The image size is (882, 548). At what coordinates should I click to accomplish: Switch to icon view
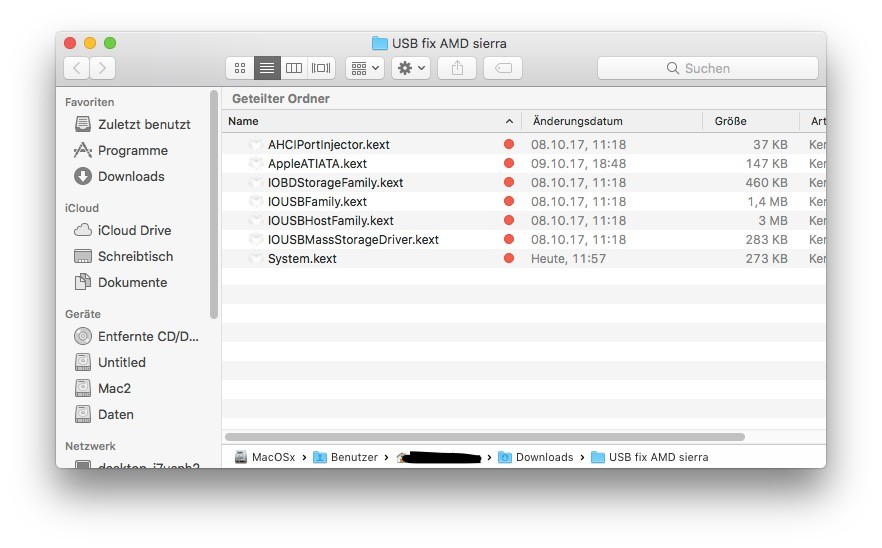point(240,68)
